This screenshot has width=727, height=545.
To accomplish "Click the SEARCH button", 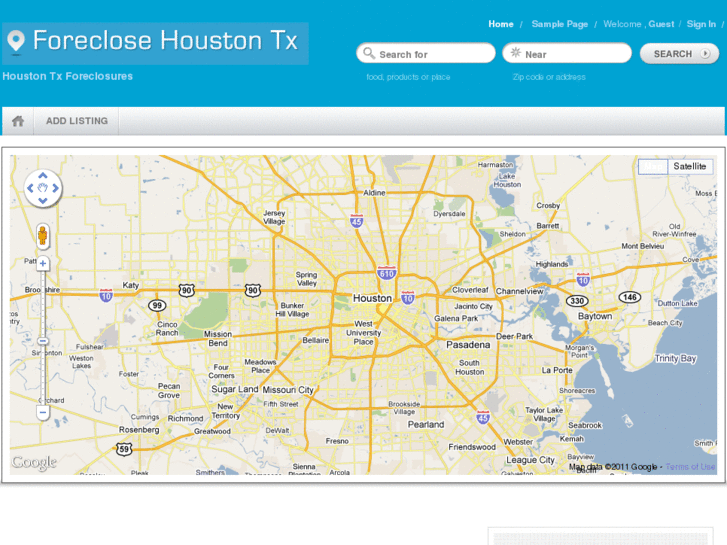I will (679, 54).
